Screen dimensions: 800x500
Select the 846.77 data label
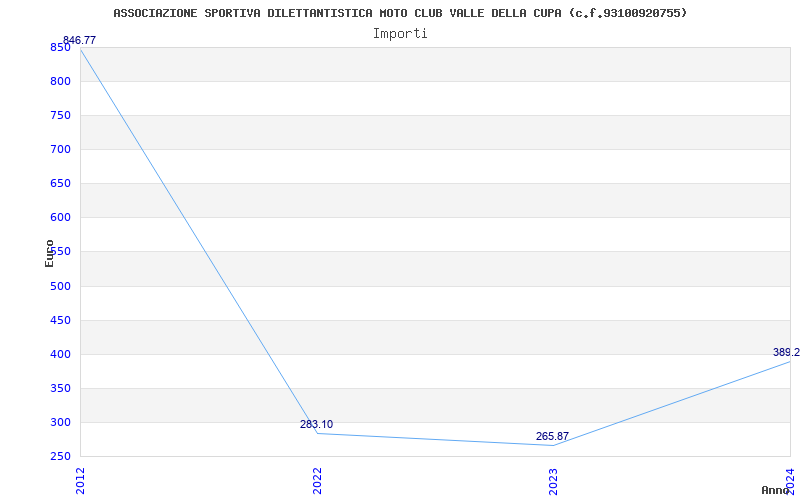point(79,40)
